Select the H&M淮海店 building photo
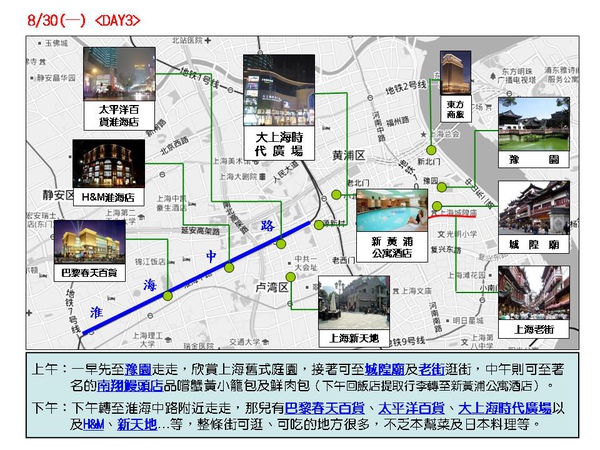The width and height of the screenshot is (600, 450). [109, 163]
